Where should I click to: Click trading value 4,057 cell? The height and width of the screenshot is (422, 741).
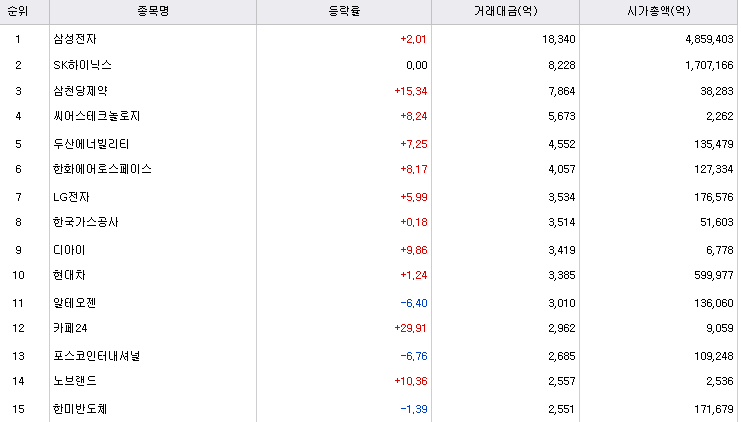click(561, 169)
